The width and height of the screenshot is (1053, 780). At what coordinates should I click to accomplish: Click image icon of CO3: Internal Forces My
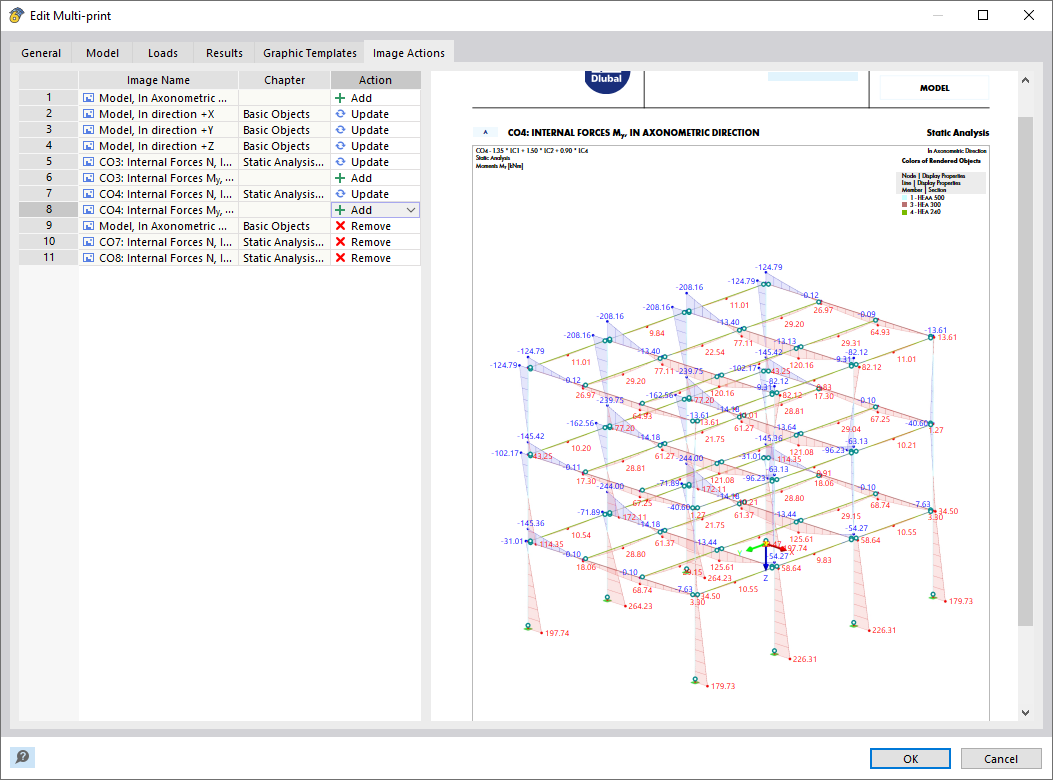point(88,178)
